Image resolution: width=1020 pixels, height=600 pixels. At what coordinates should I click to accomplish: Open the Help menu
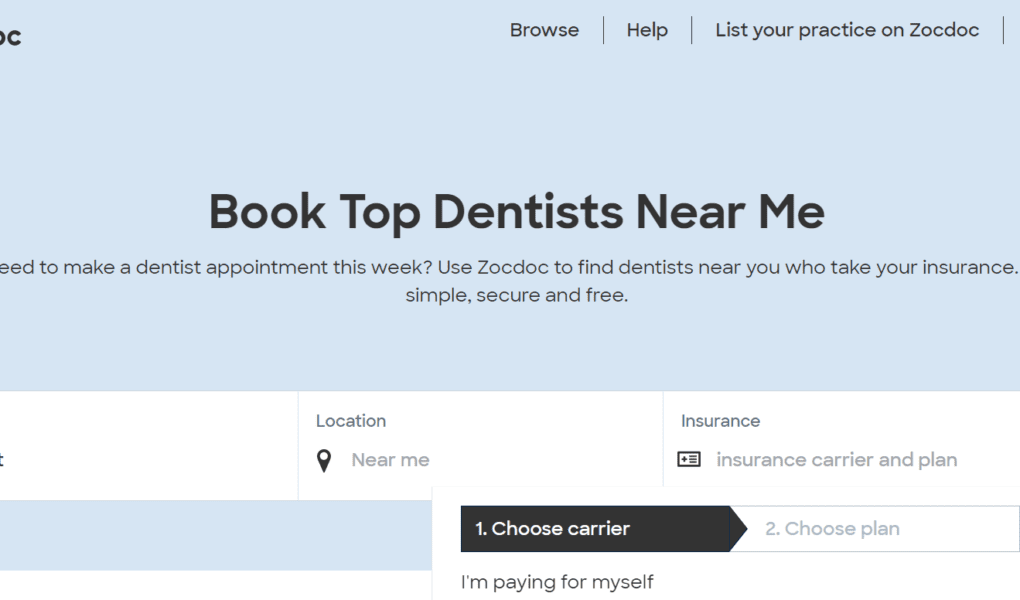click(x=647, y=30)
